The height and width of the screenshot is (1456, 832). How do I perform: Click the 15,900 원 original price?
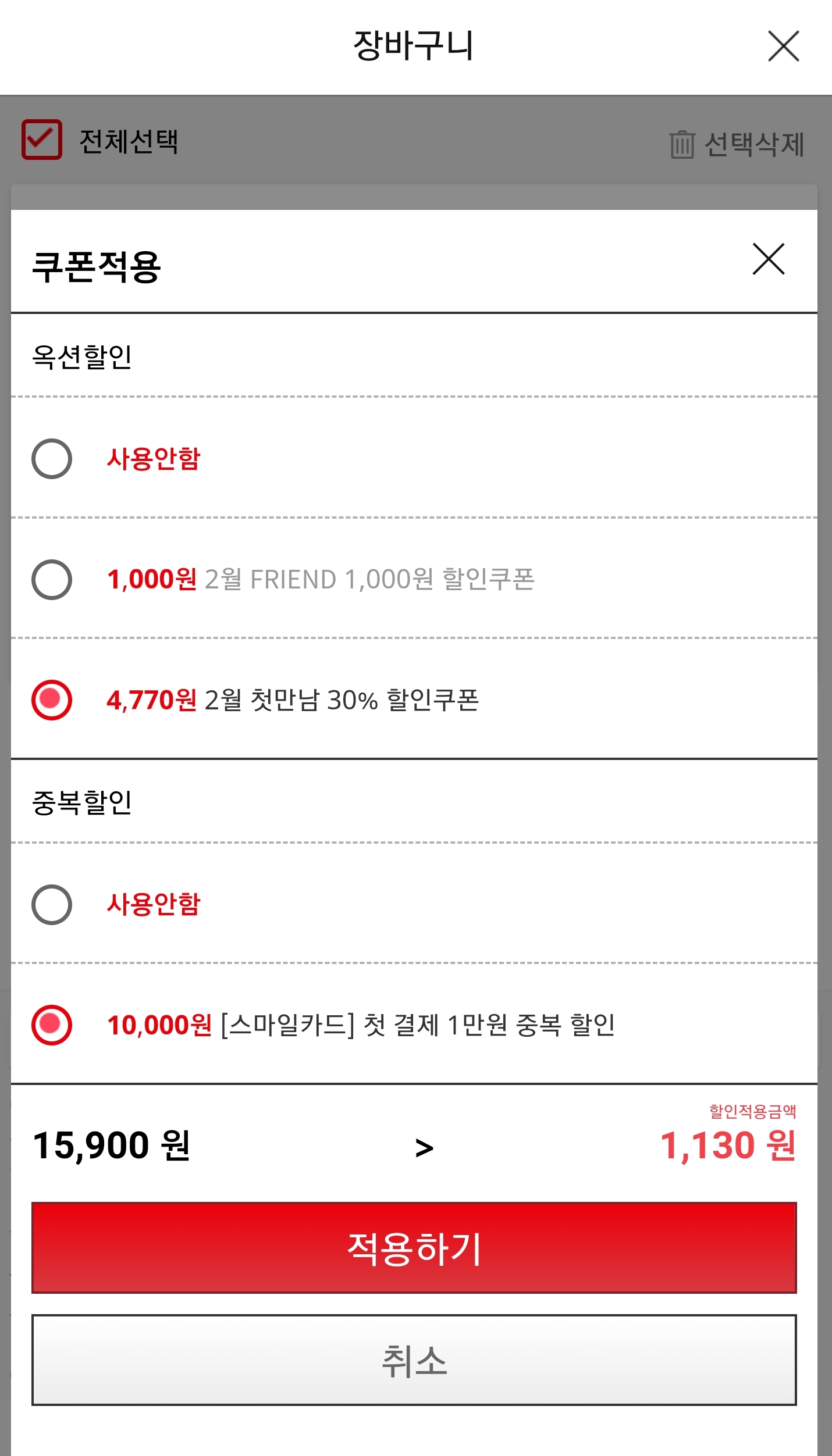point(112,1145)
